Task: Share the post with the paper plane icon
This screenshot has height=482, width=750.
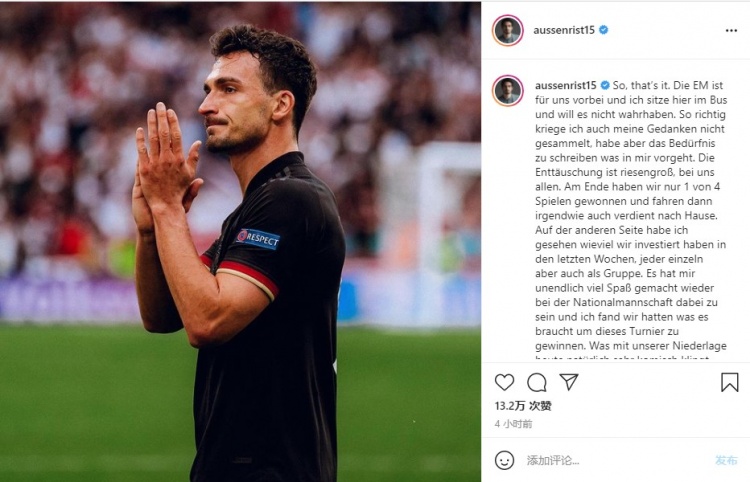Action: pos(569,382)
